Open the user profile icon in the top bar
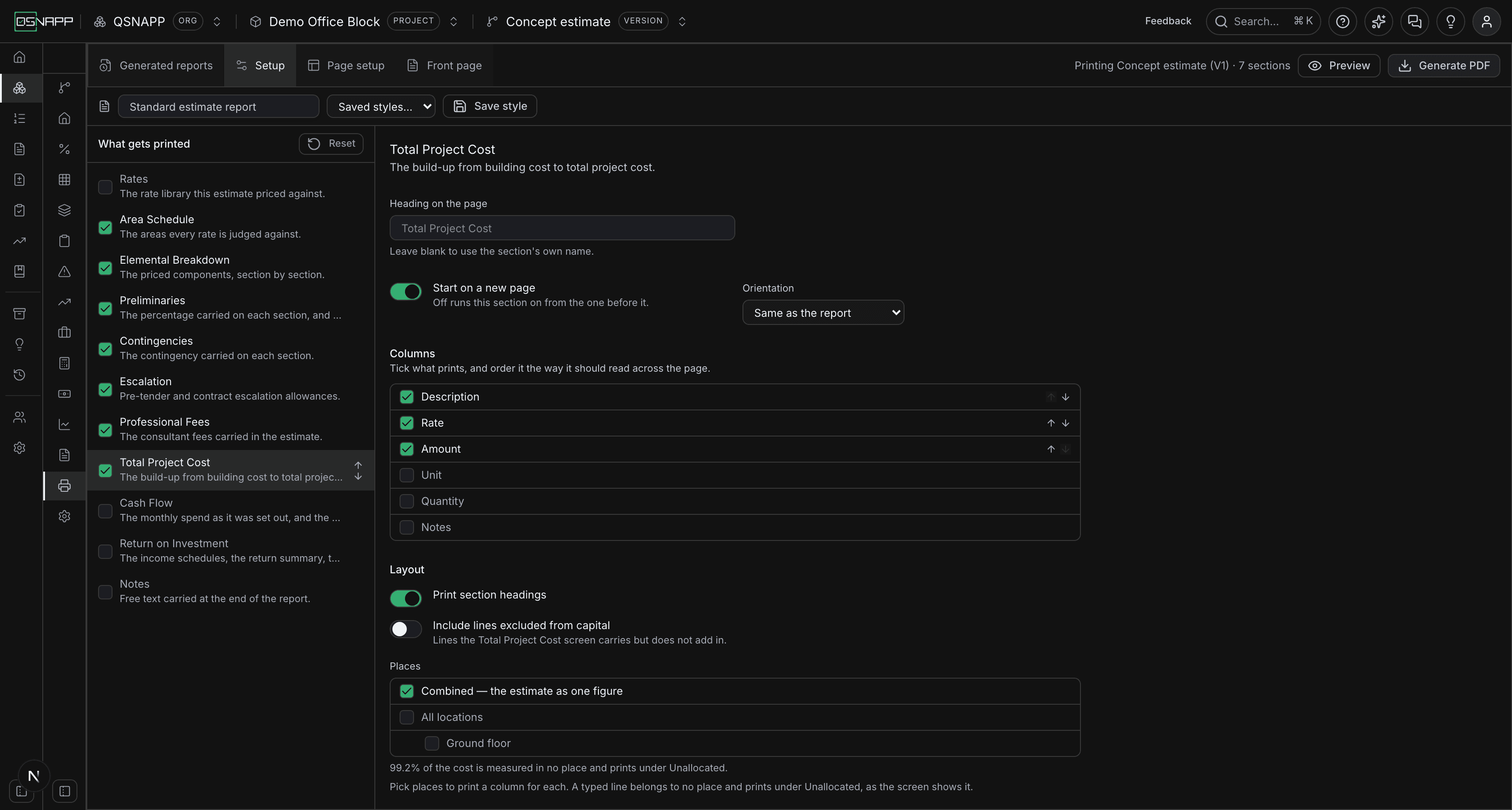This screenshot has height=810, width=1512. (x=1486, y=22)
